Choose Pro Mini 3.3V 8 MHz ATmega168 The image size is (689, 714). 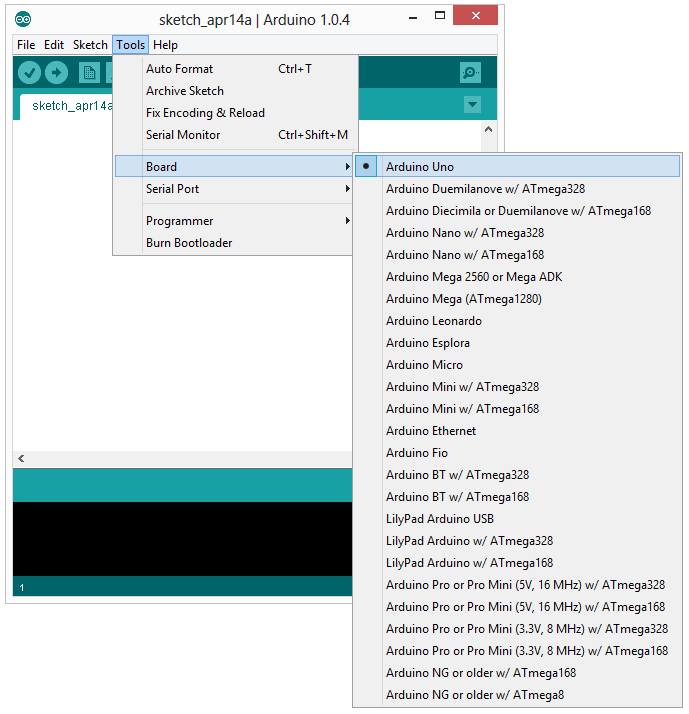click(517, 651)
